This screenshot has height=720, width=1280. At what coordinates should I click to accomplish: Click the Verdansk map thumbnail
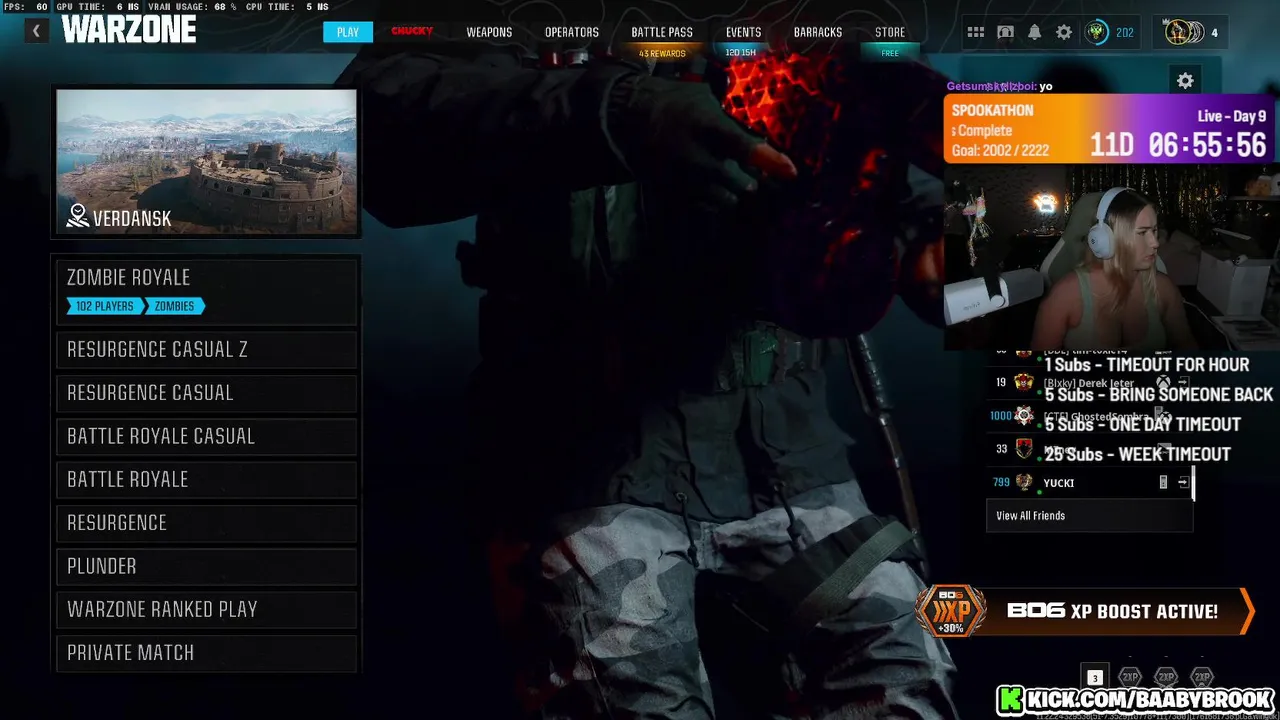[x=207, y=162]
